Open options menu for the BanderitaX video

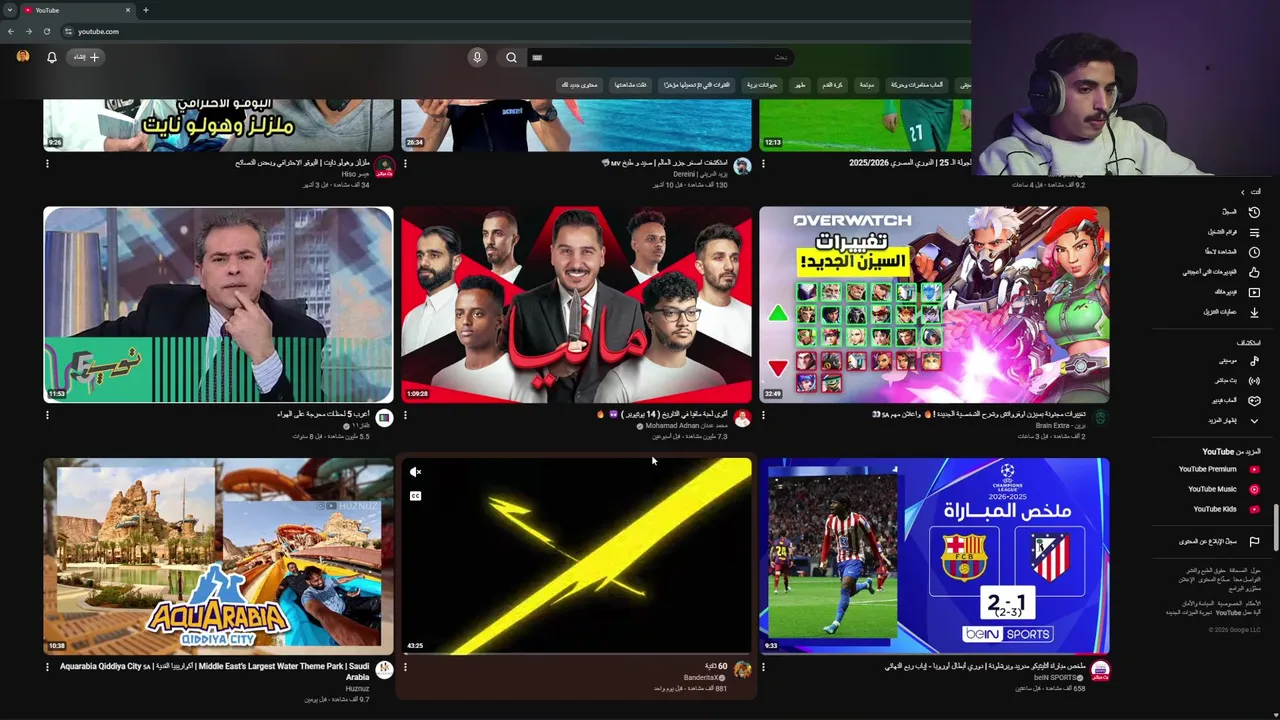point(405,667)
